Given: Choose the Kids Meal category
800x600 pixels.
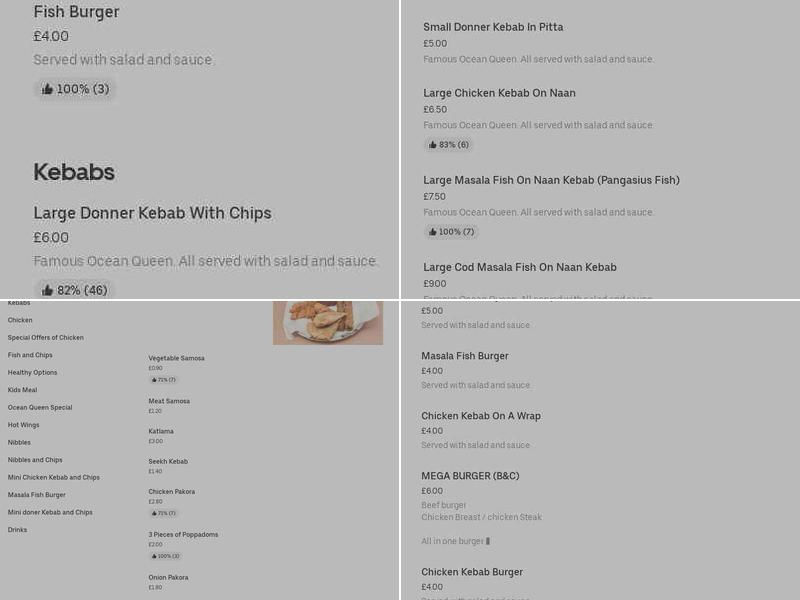Looking at the screenshot, I should 22,390.
